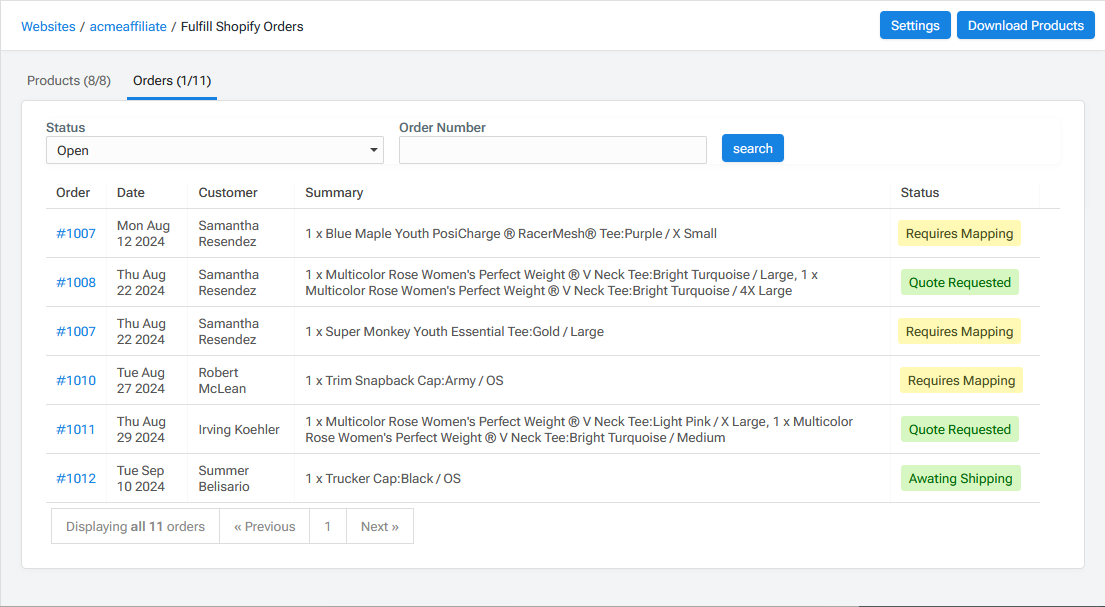Viewport: 1105px width, 607px height.
Task: Open the acmeaffiliate breadcrumb link
Action: tap(128, 27)
